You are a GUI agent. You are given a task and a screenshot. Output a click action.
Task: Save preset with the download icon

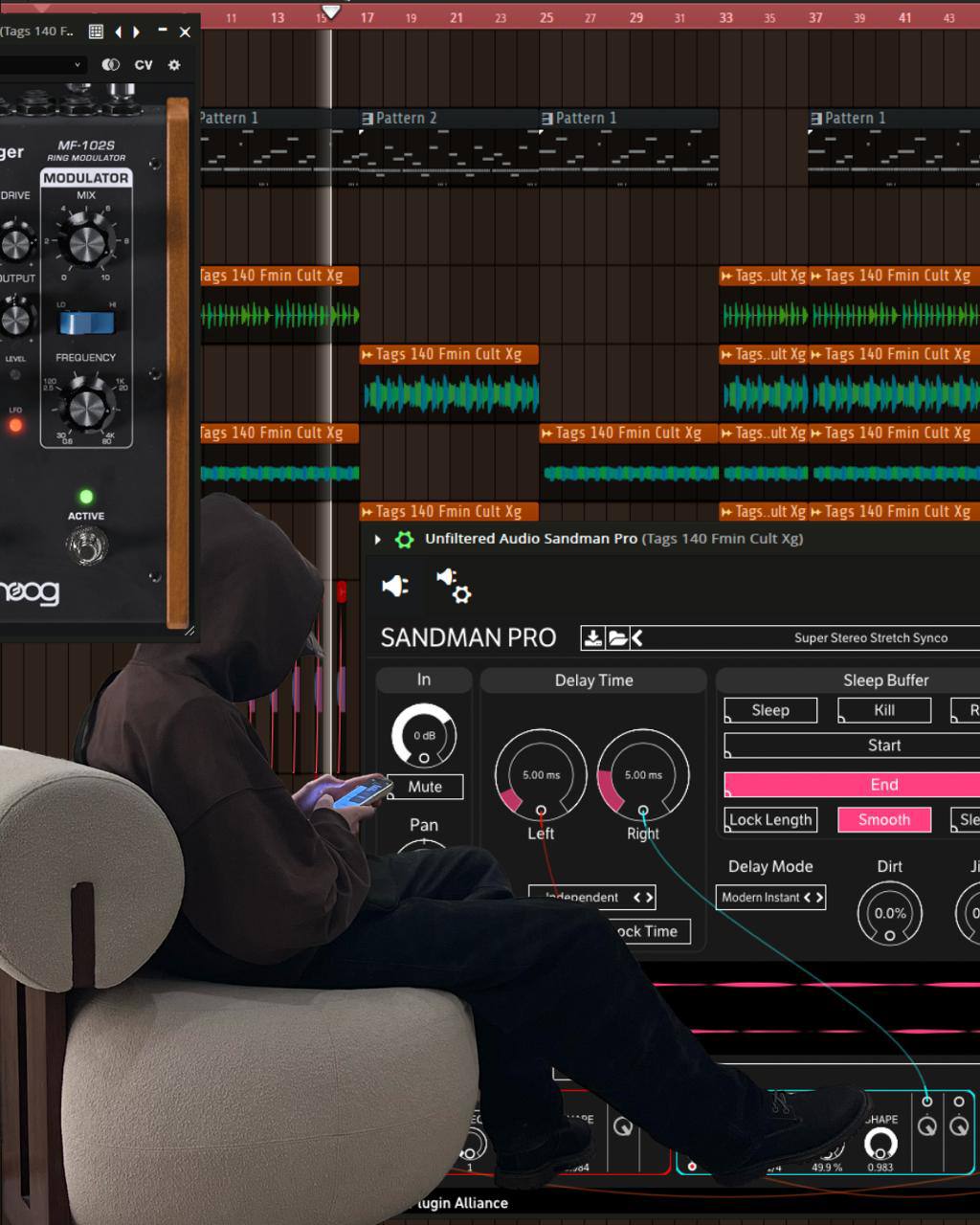point(593,638)
